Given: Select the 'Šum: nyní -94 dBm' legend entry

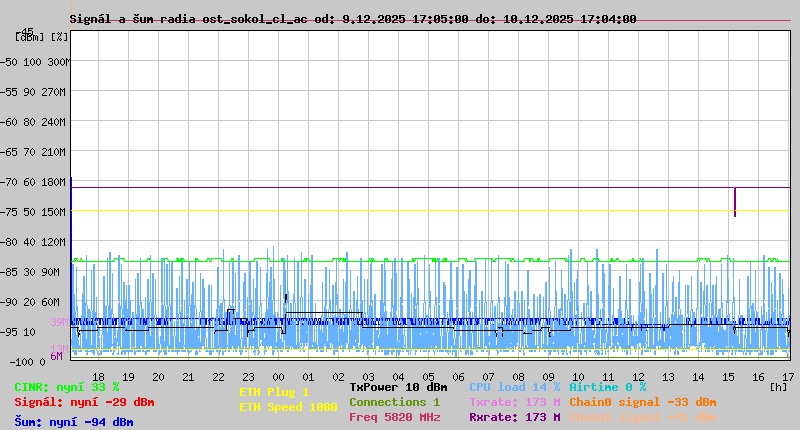Looking at the screenshot, I should [74, 422].
